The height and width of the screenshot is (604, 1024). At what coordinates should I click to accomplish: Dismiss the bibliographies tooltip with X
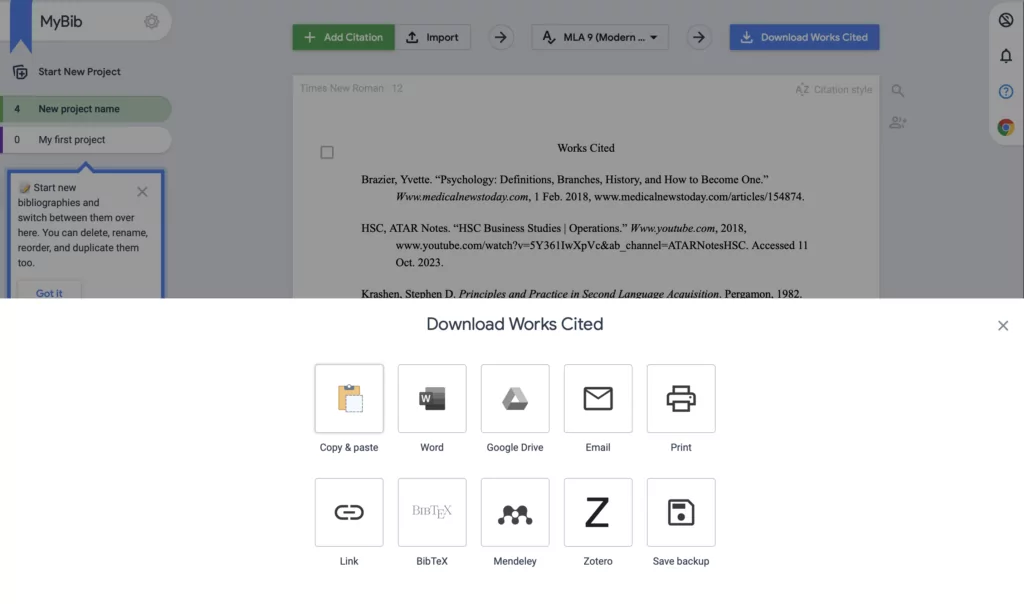click(x=142, y=191)
